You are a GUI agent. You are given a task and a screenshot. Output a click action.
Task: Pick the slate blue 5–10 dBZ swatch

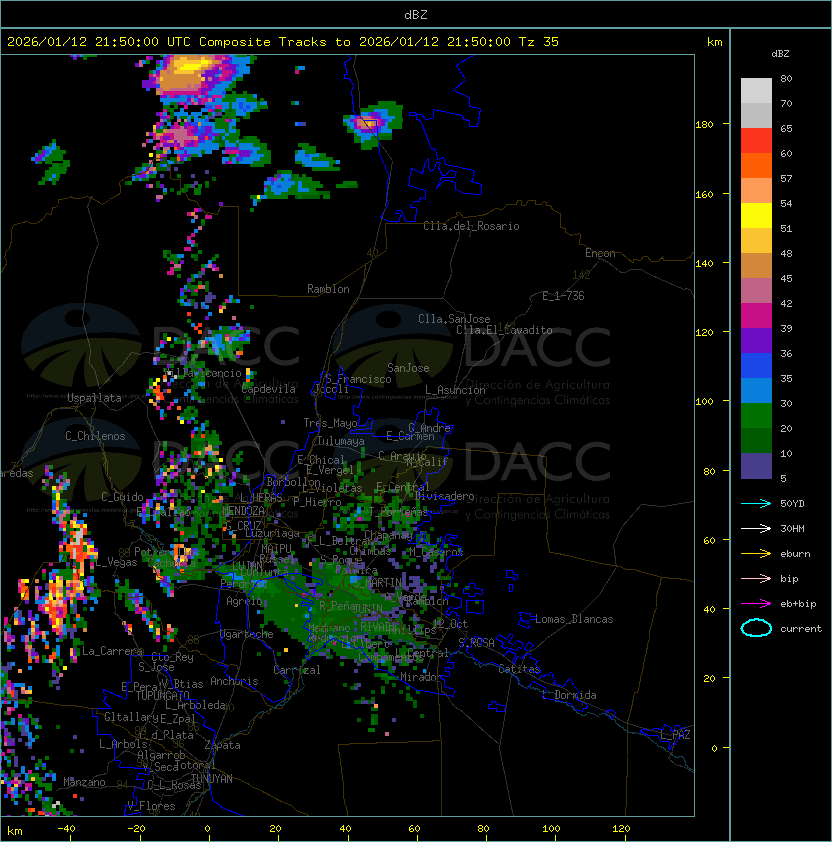pyautogui.click(x=756, y=466)
